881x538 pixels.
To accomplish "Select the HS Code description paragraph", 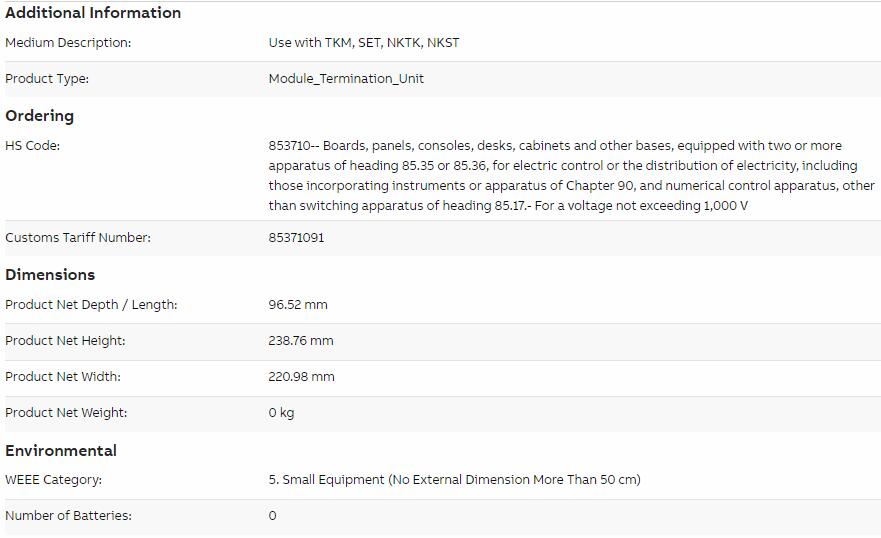I will pos(571,176).
